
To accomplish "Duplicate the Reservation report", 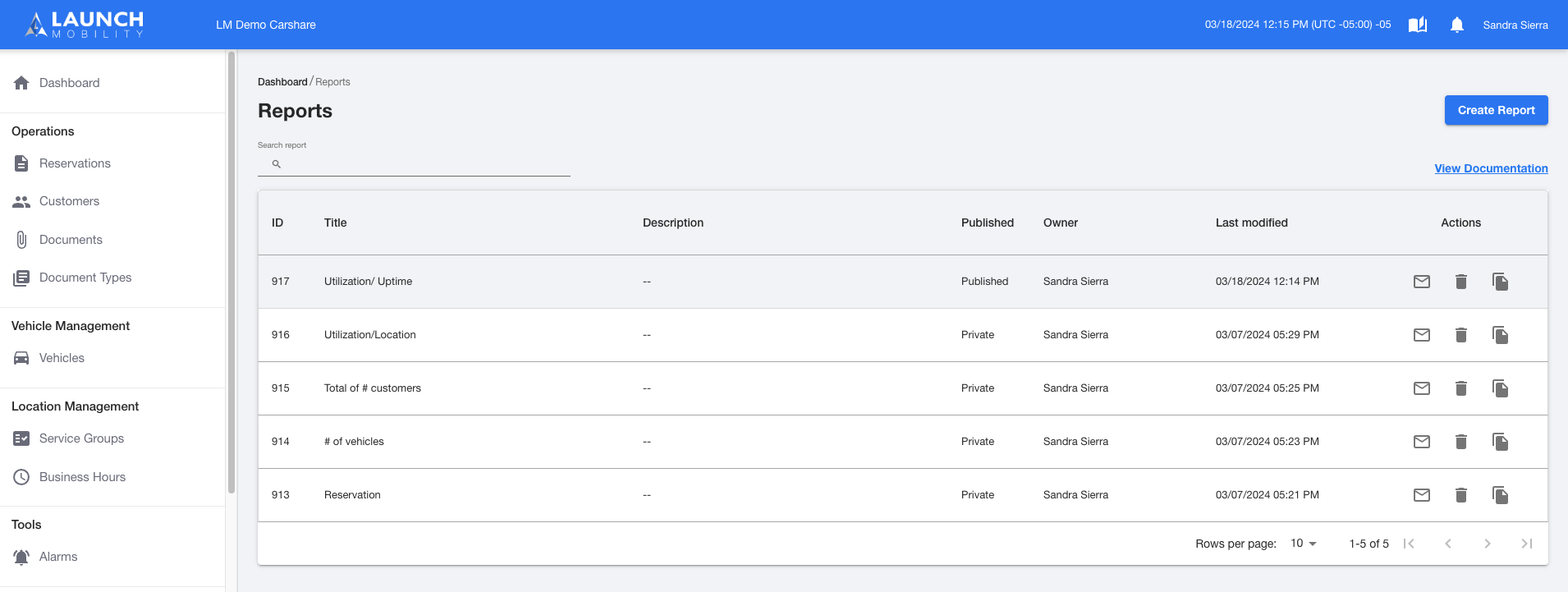I will [x=1500, y=495].
